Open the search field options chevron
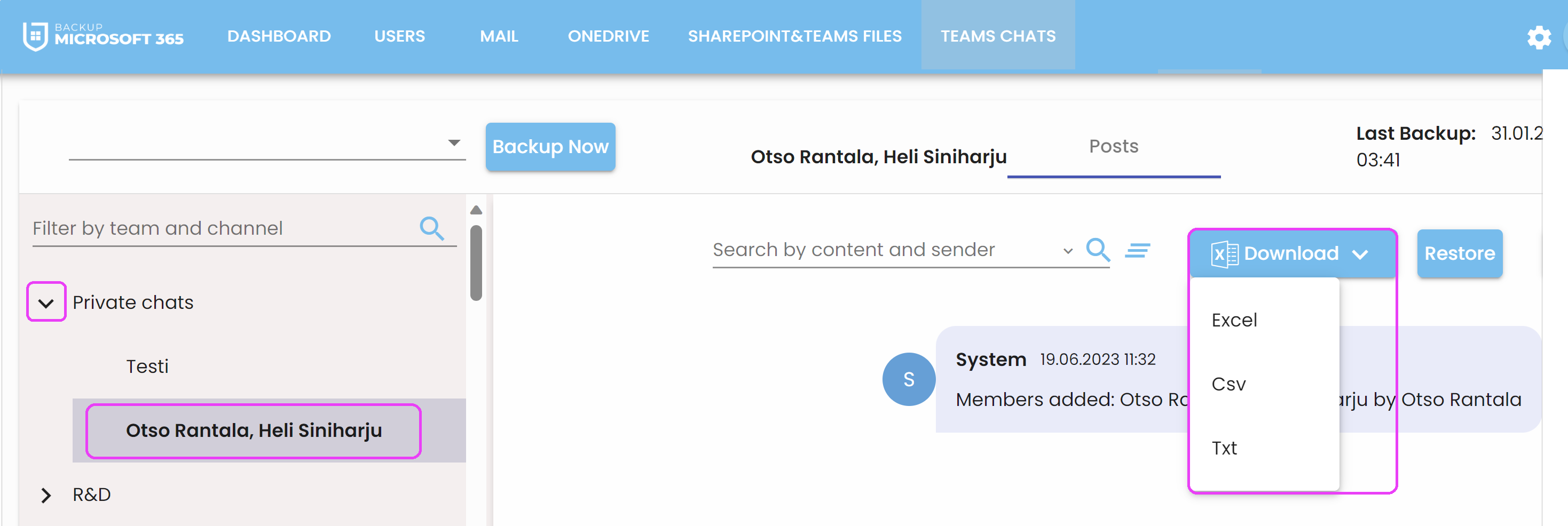1568x526 pixels. point(1068,251)
